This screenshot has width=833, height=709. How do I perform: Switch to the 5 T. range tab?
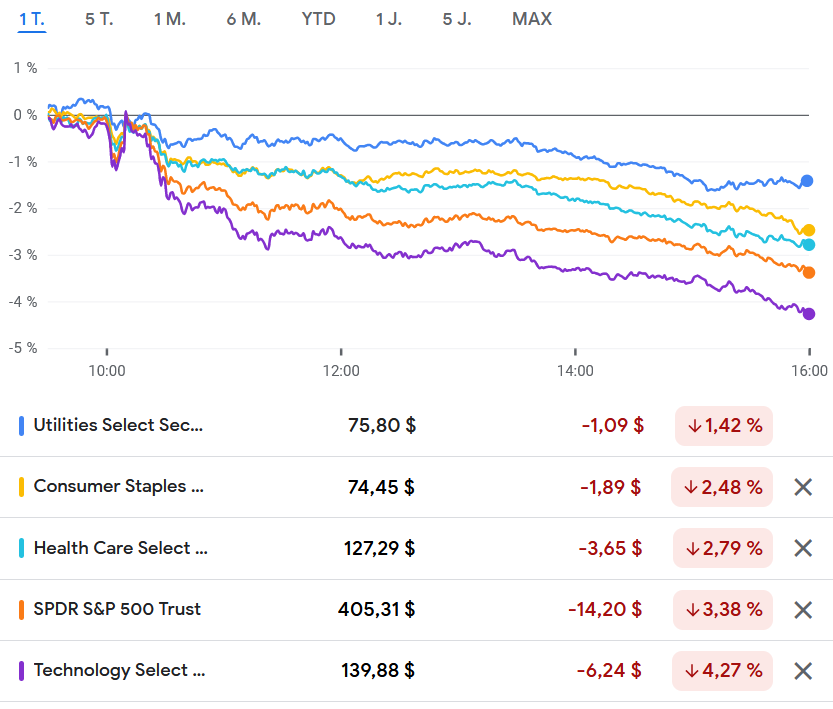(x=99, y=19)
